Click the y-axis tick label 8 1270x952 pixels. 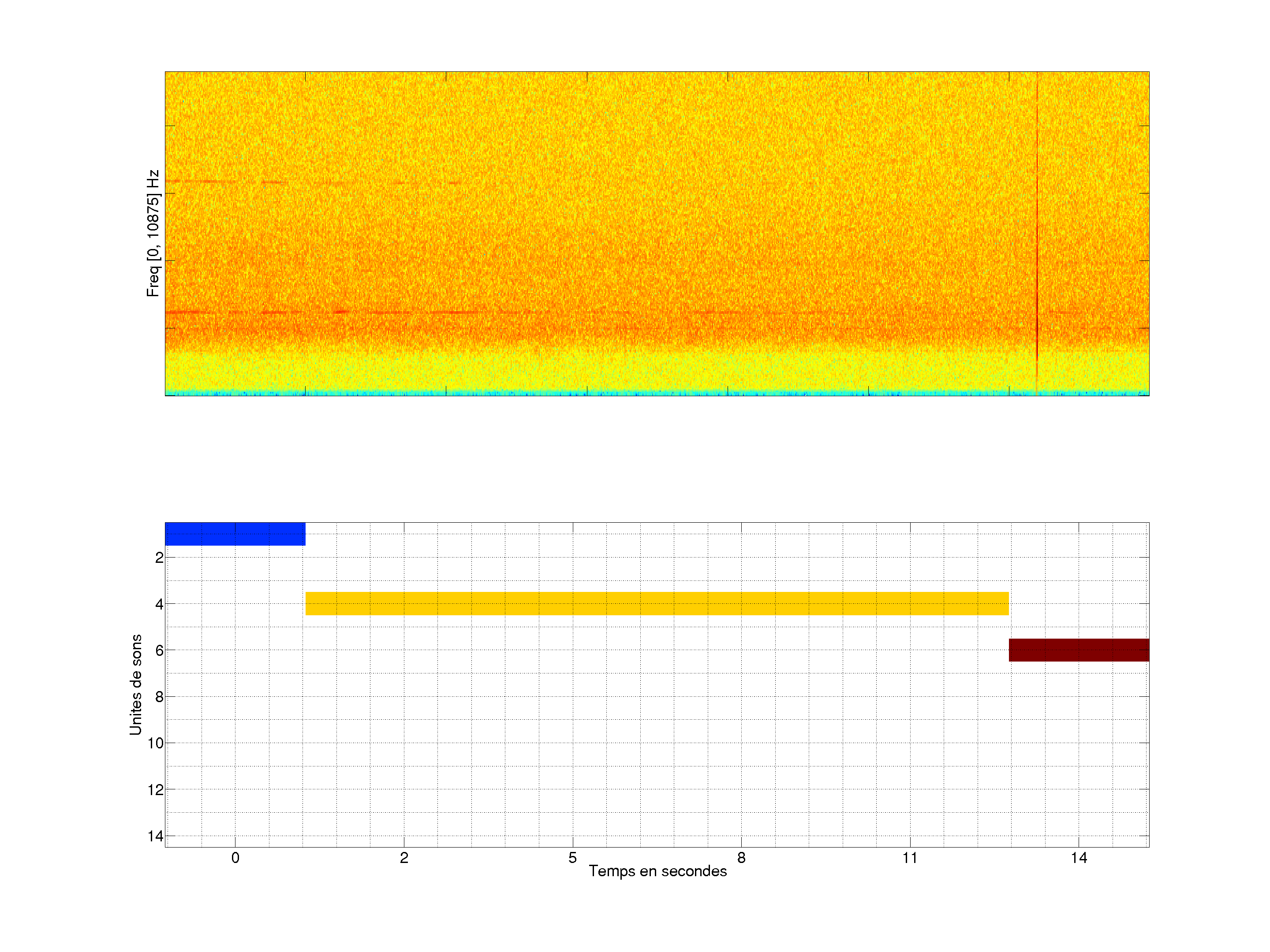[159, 697]
